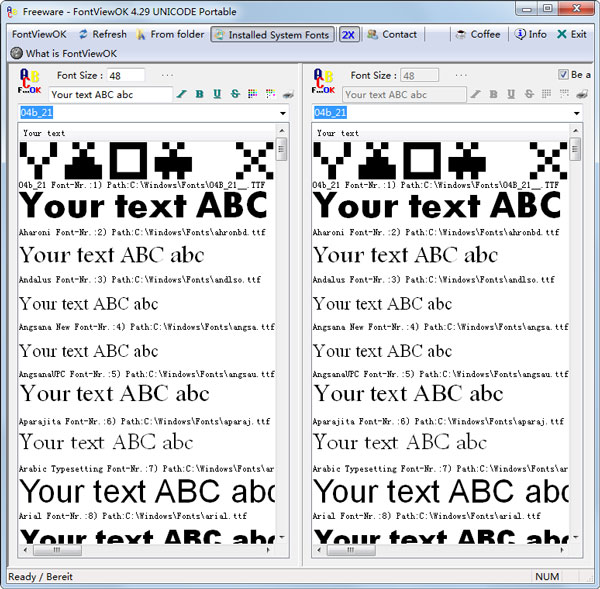The image size is (600, 589).
Task: Select Aharoni font sample in left list
Action: tap(143, 206)
